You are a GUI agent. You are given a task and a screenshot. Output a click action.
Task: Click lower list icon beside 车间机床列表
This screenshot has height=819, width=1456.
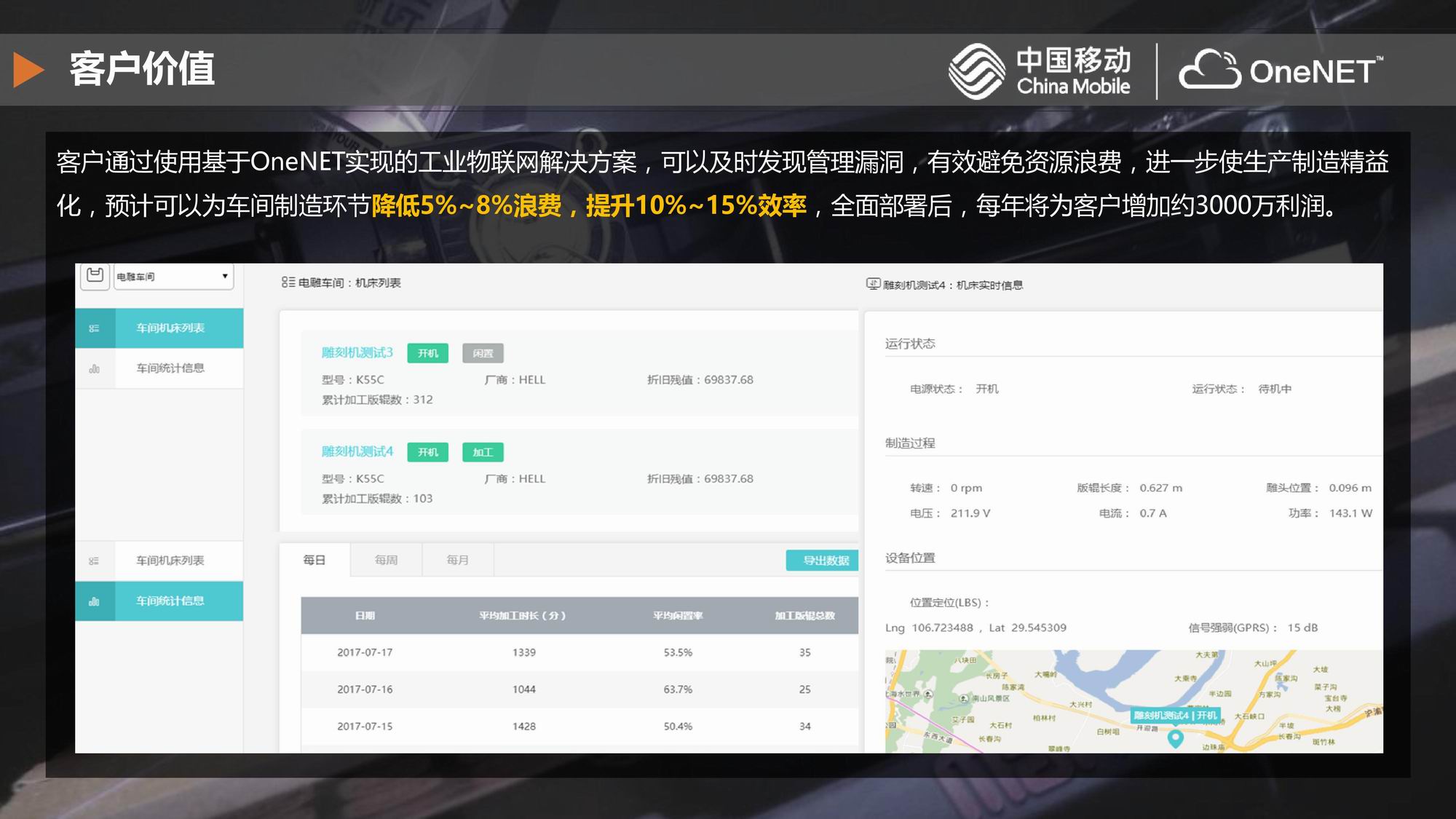click(94, 561)
